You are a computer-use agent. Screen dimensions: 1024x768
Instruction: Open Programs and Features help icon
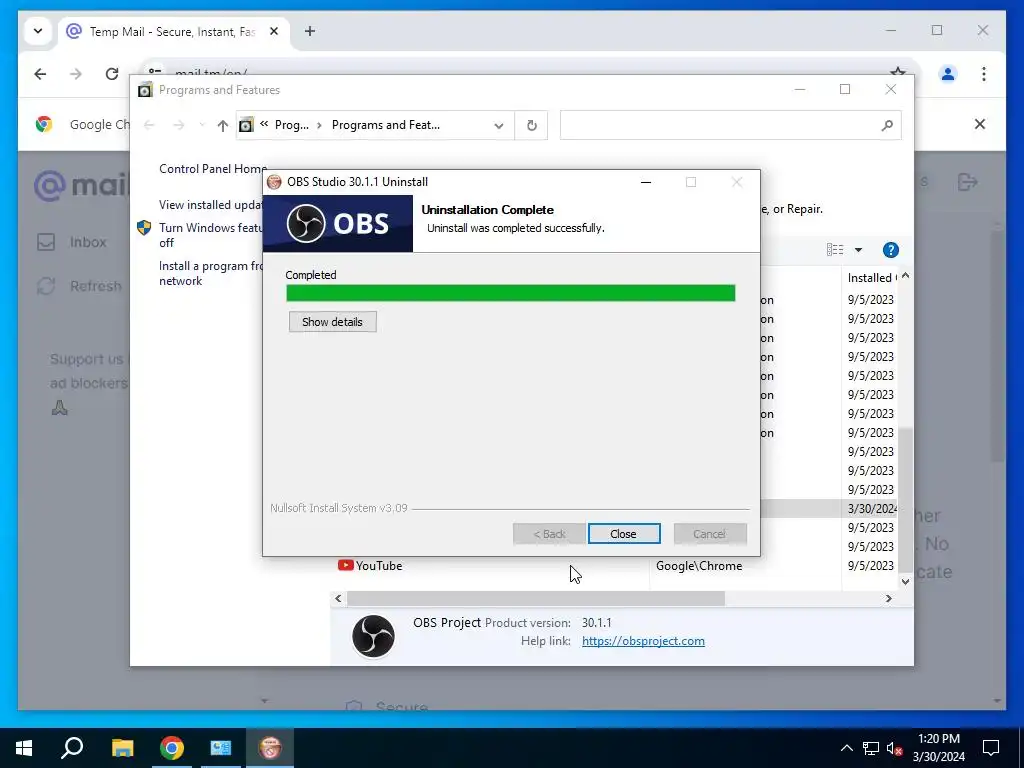(890, 249)
